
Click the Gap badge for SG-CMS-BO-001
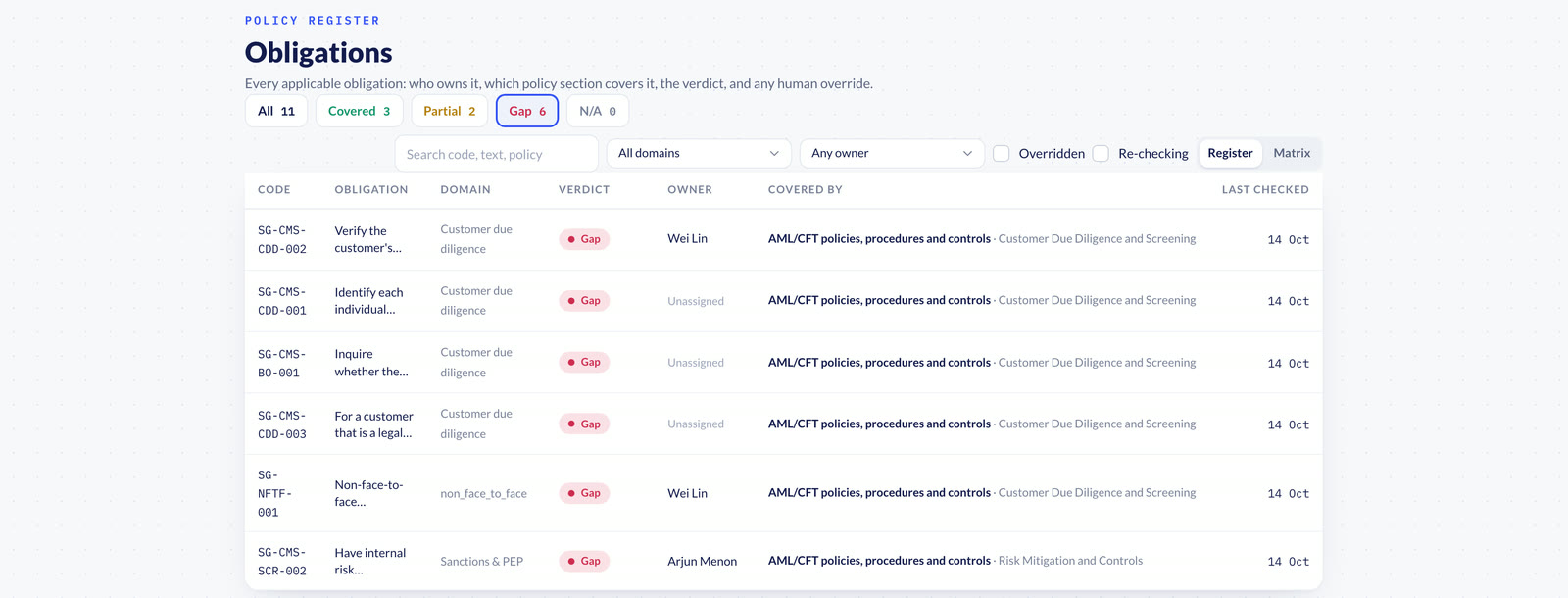point(584,363)
